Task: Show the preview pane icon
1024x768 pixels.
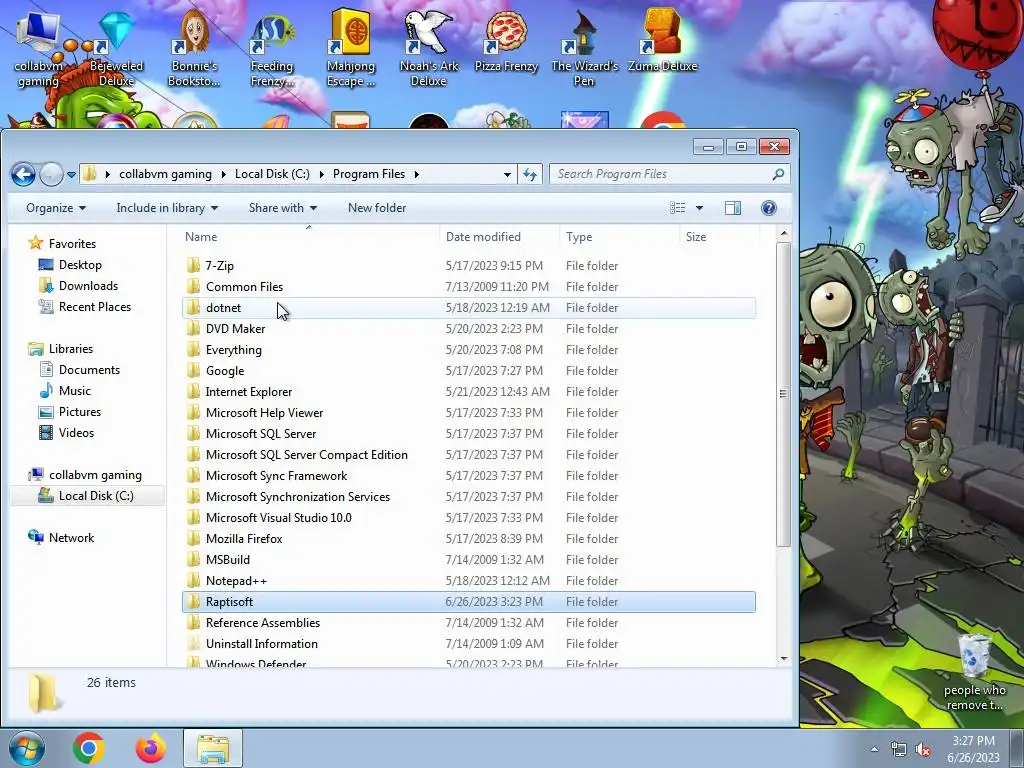Action: point(733,208)
